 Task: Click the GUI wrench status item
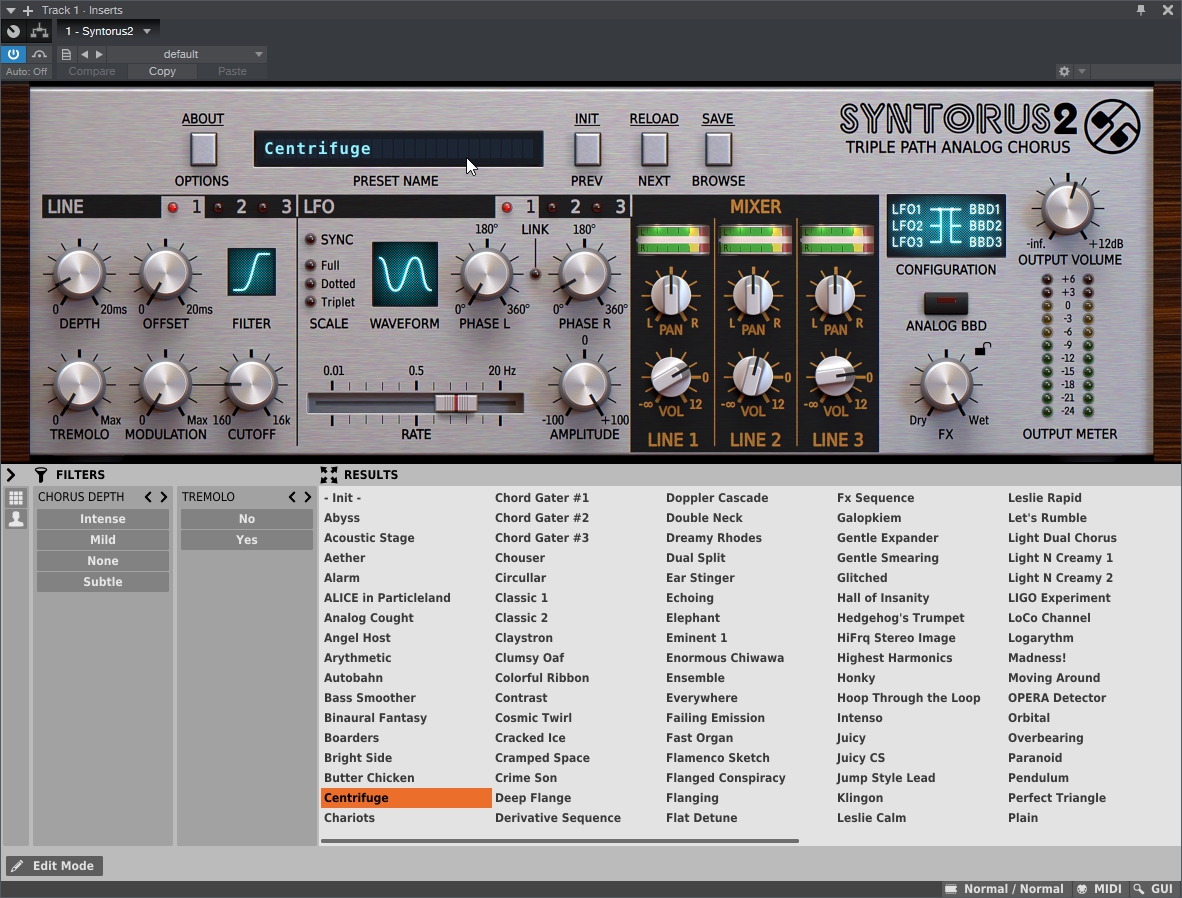[x=1153, y=889]
